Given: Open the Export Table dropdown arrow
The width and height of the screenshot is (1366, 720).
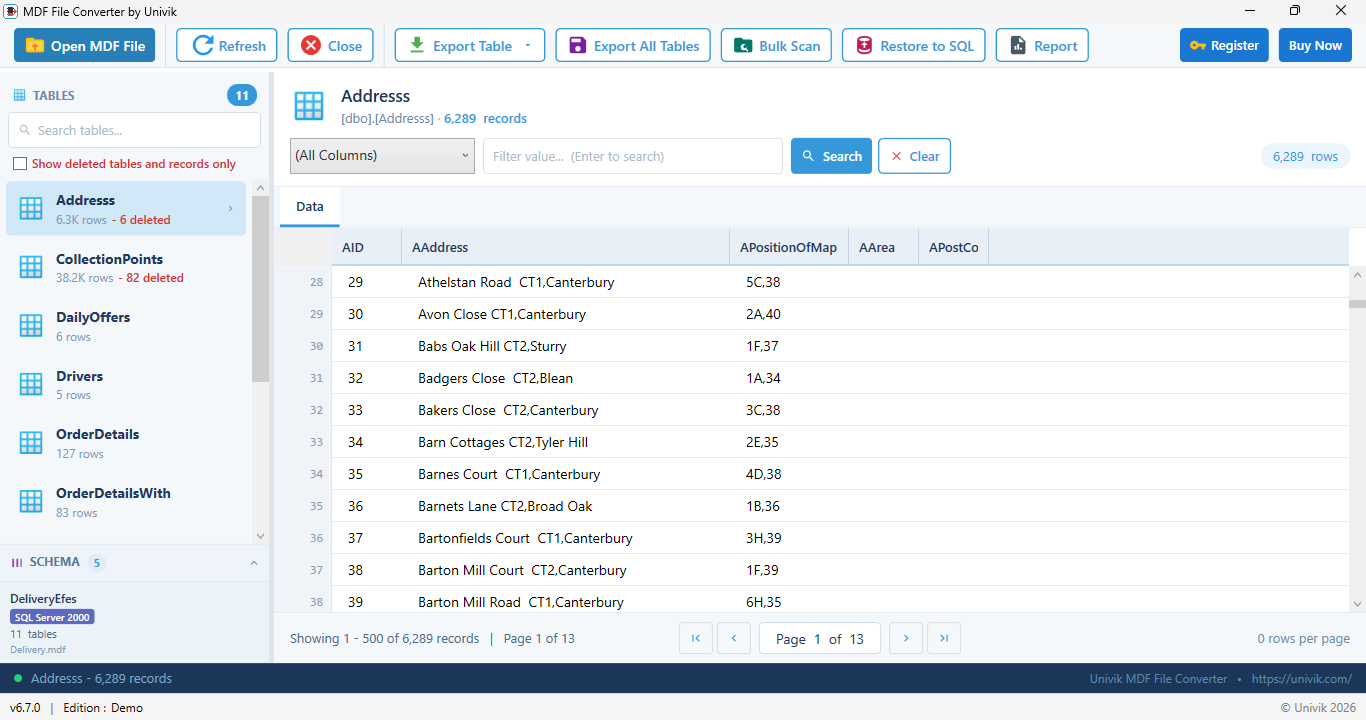Looking at the screenshot, I should coord(528,46).
